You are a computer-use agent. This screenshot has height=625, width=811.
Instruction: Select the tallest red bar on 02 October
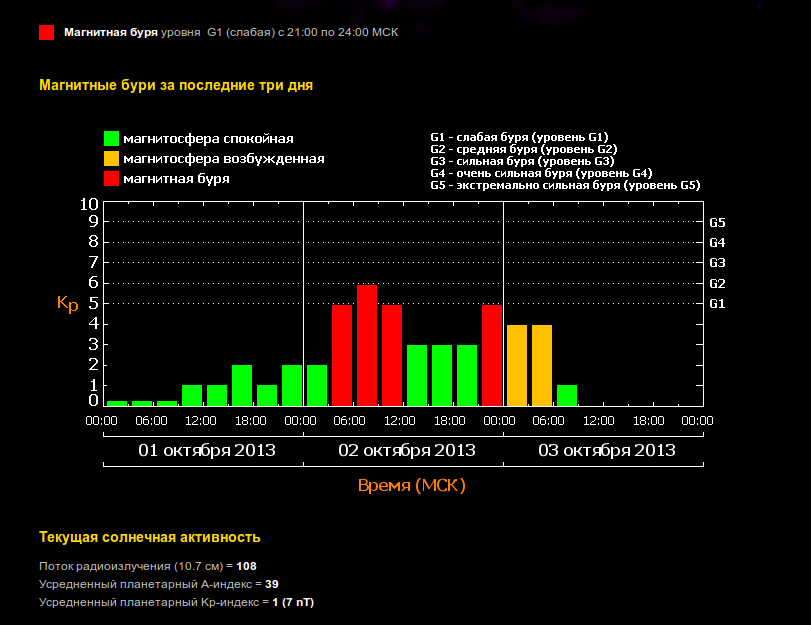click(367, 345)
